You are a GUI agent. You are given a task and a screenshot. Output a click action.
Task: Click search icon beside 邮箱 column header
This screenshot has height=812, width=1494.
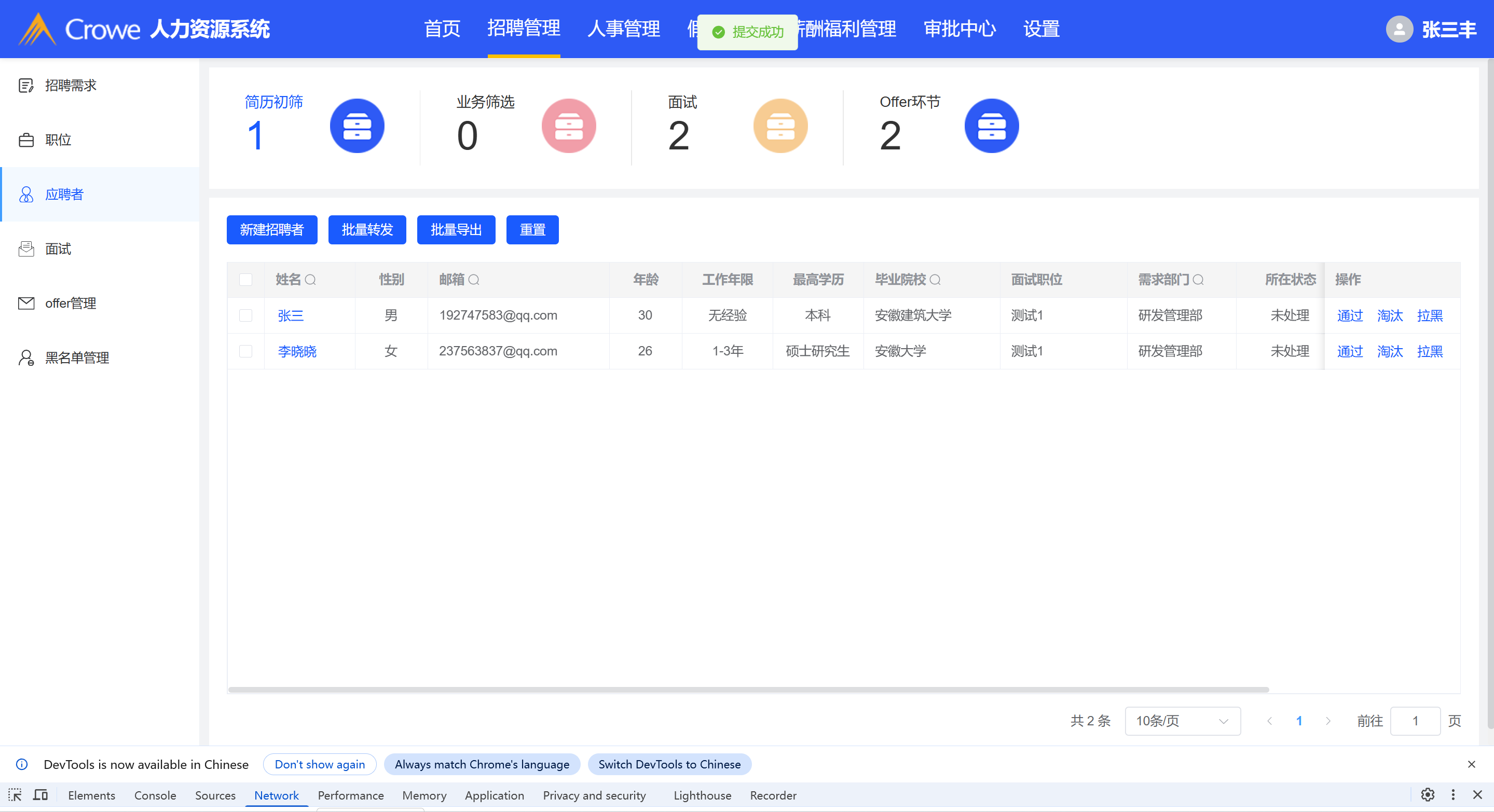474,280
